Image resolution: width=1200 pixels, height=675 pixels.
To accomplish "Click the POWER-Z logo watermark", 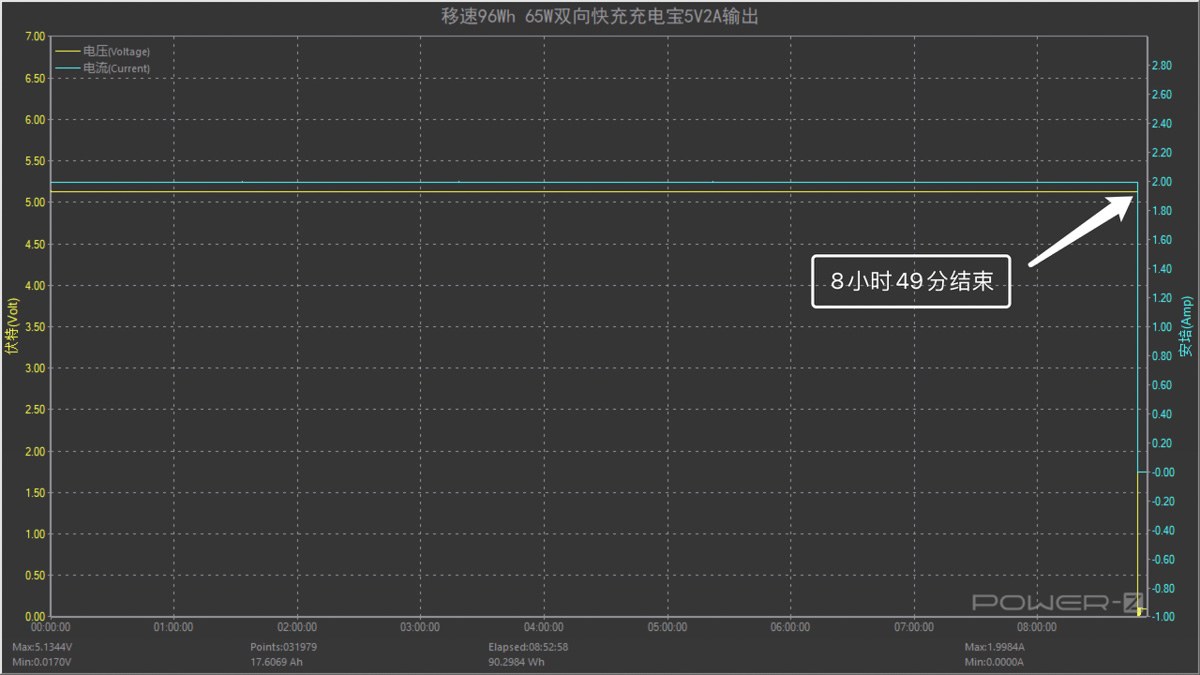I will 1058,602.
